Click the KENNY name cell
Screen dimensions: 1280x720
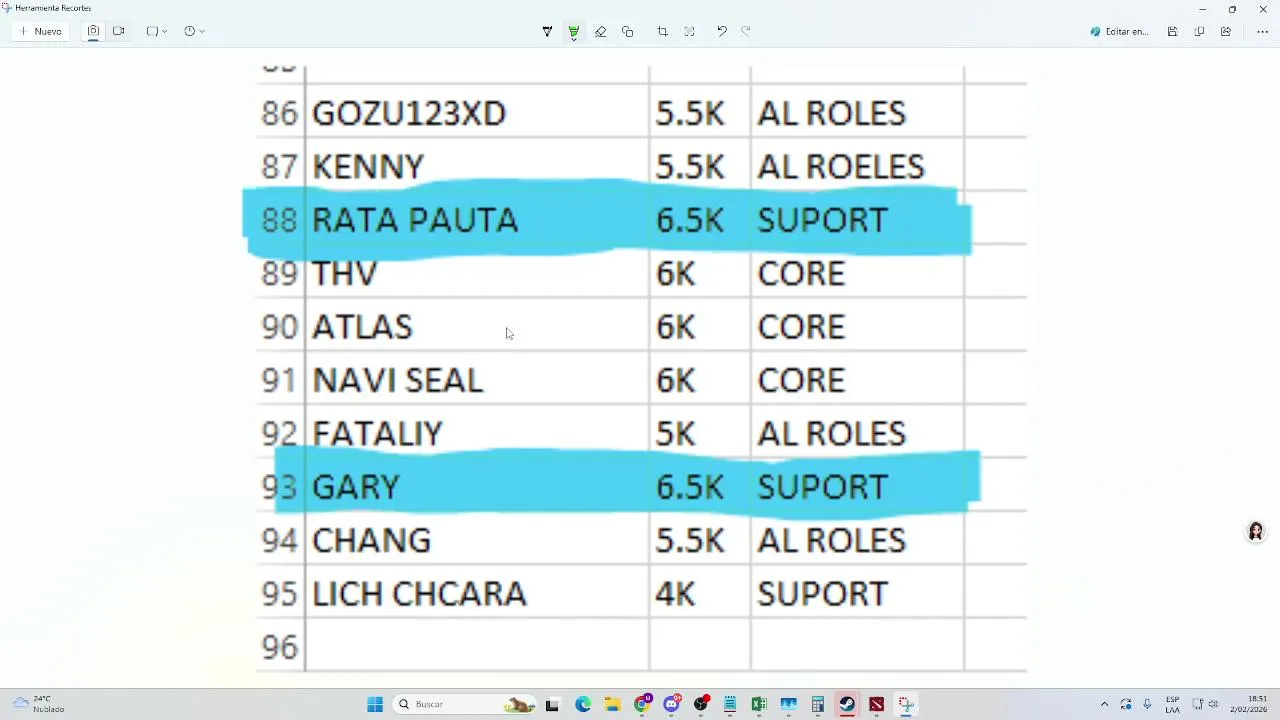[x=477, y=166]
